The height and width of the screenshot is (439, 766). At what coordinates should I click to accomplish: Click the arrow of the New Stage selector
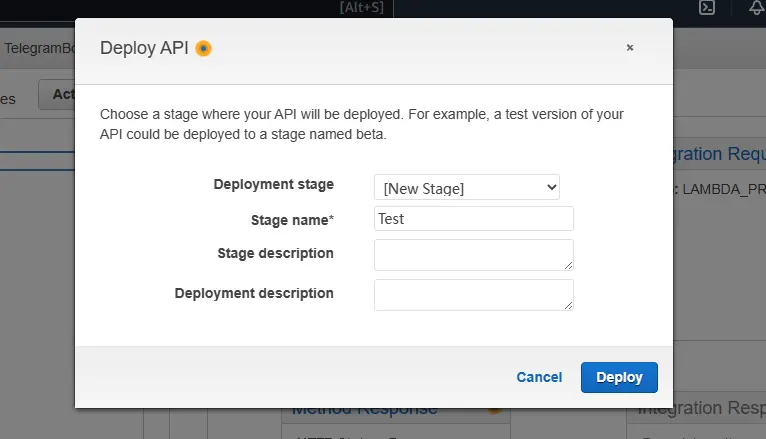tap(551, 187)
